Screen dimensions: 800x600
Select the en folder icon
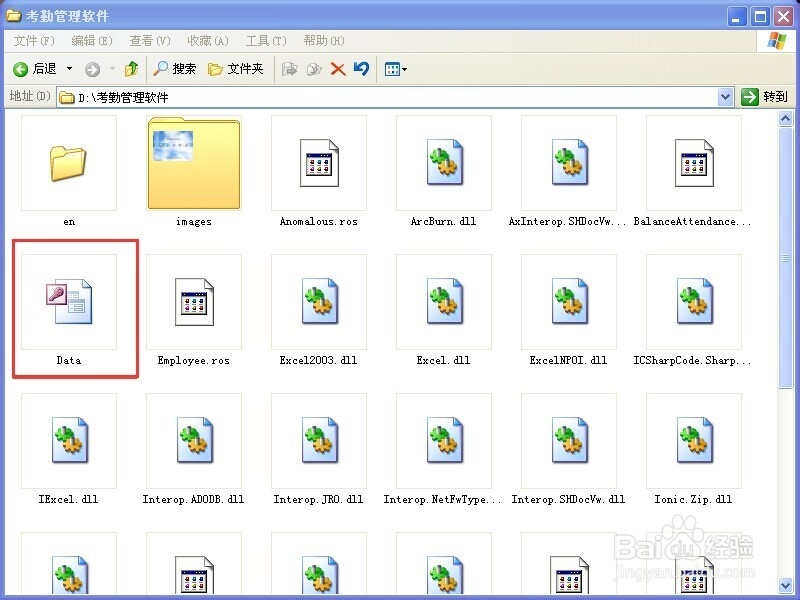pyautogui.click(x=68, y=163)
